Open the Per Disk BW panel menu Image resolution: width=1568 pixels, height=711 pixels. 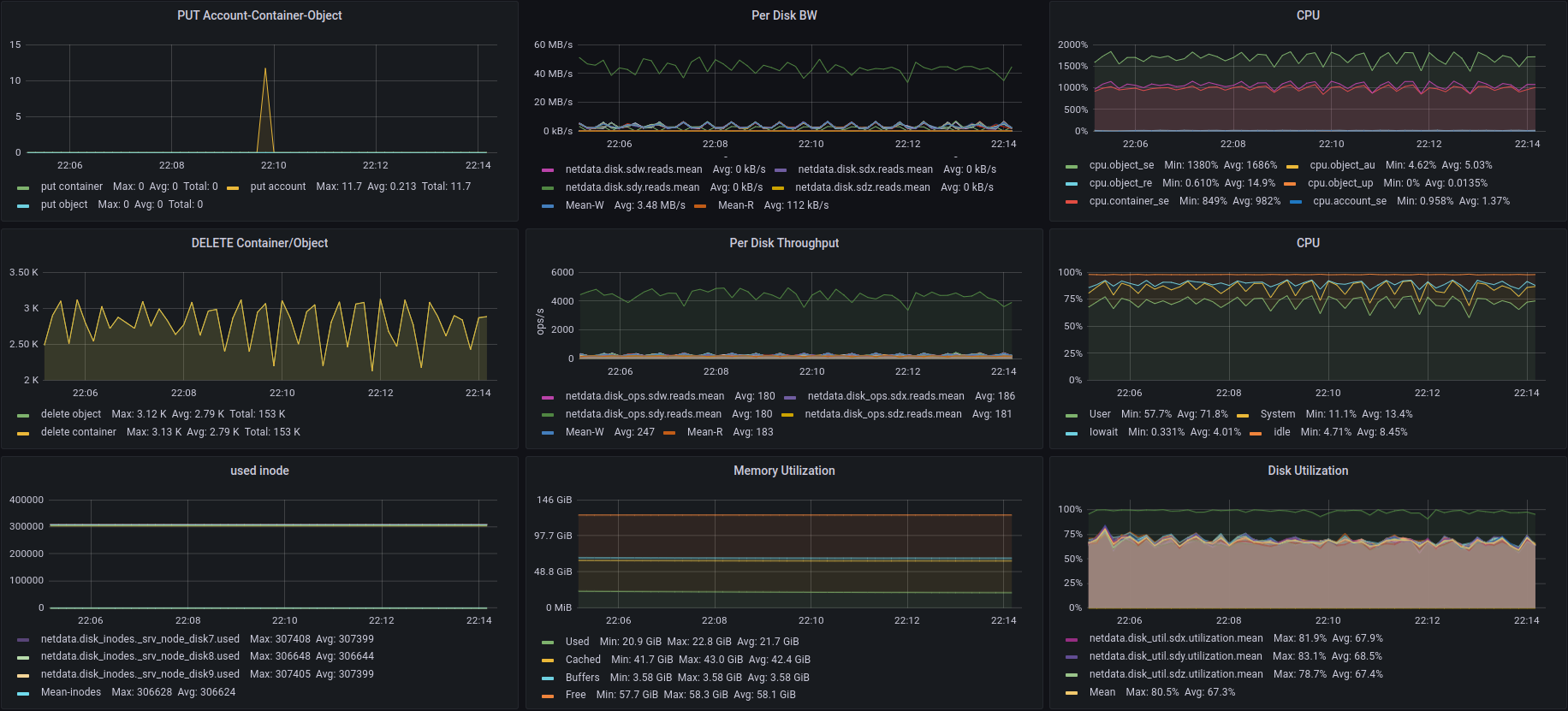pos(783,15)
